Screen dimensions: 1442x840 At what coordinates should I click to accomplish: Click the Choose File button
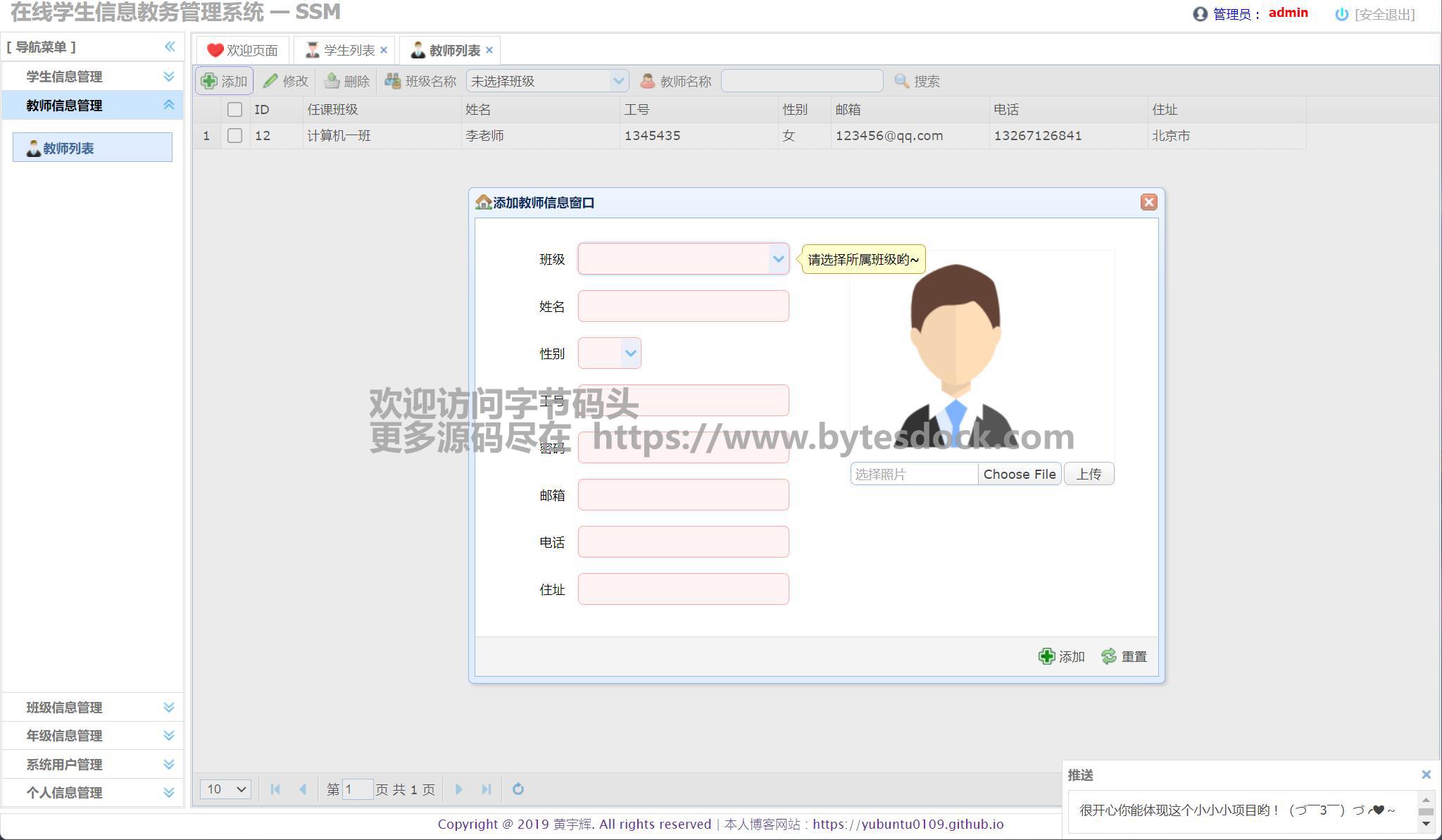[x=1019, y=474]
